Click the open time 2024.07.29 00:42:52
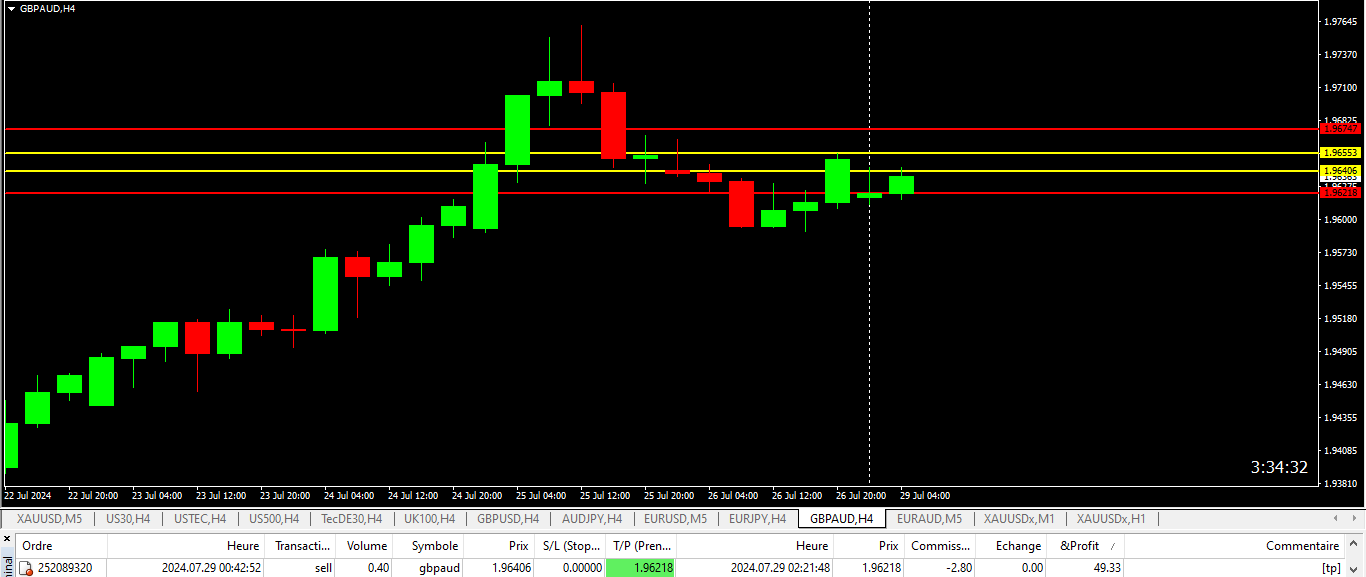 pyautogui.click(x=211, y=568)
